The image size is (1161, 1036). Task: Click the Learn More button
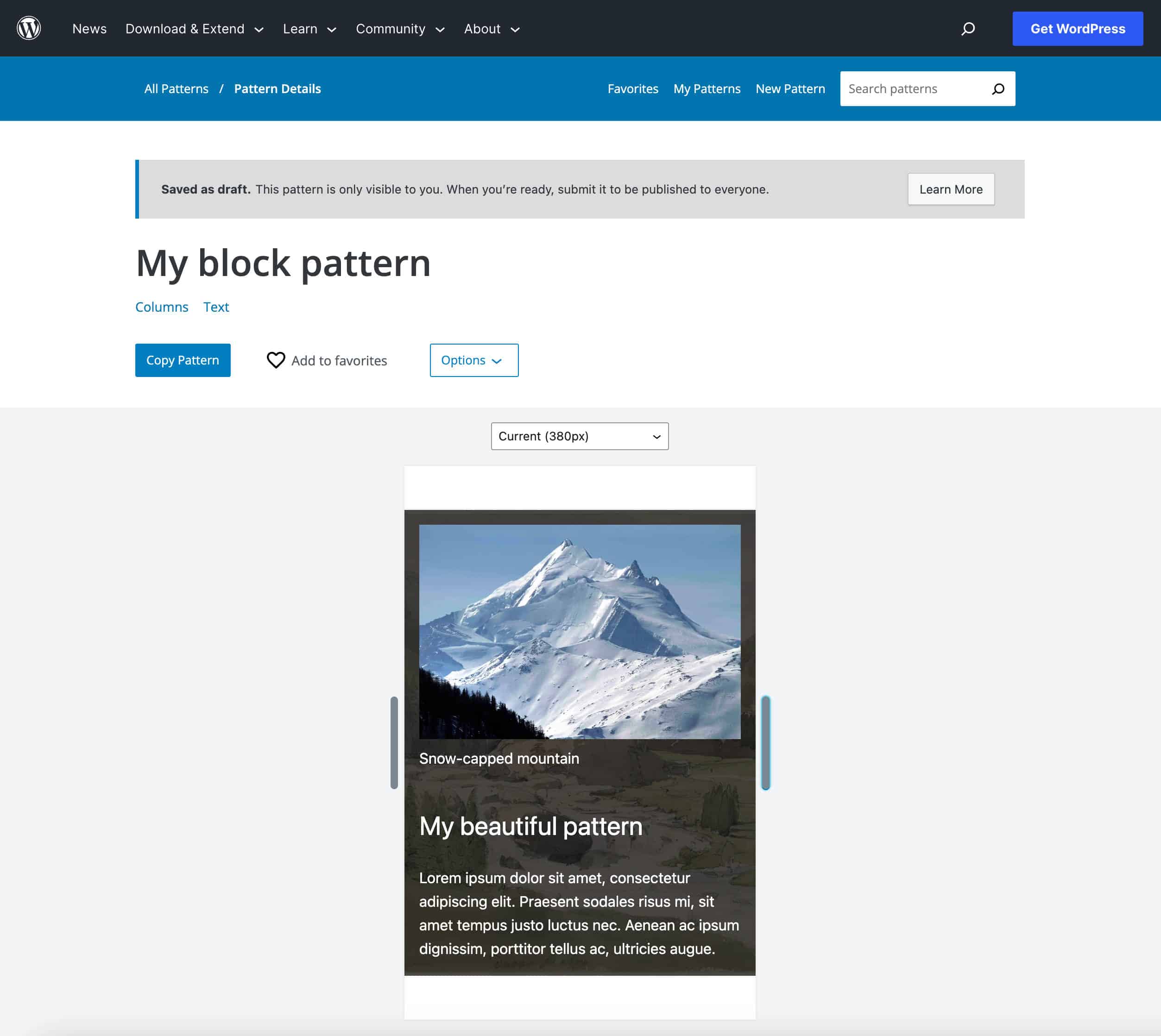(950, 189)
